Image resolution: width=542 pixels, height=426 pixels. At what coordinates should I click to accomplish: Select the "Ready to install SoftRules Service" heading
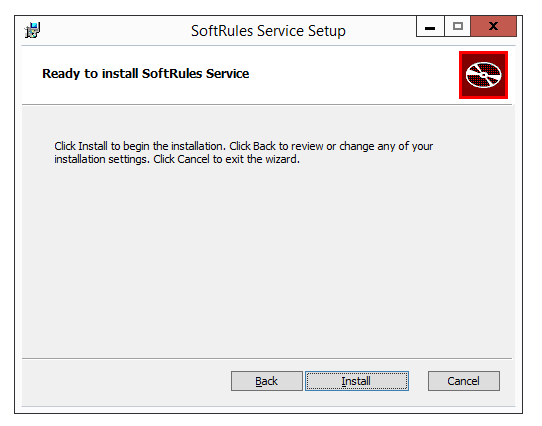pyautogui.click(x=146, y=74)
